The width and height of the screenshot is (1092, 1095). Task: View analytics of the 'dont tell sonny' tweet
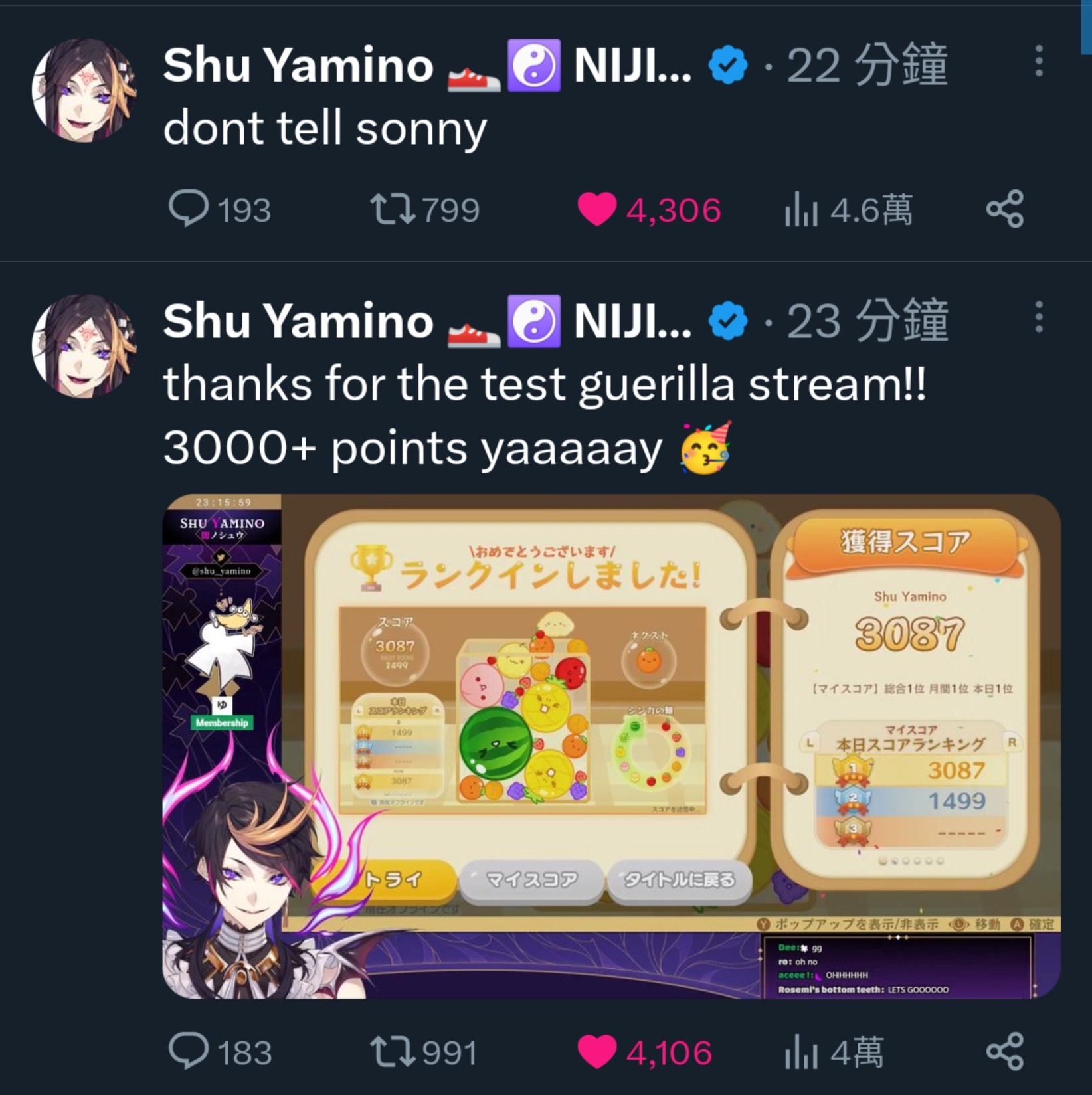(x=848, y=210)
